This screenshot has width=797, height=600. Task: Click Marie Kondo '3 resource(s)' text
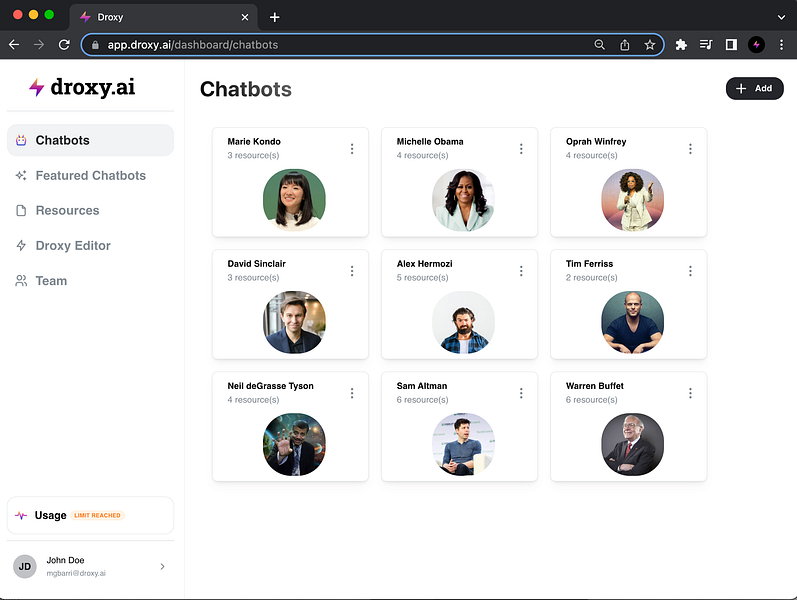pos(253,155)
